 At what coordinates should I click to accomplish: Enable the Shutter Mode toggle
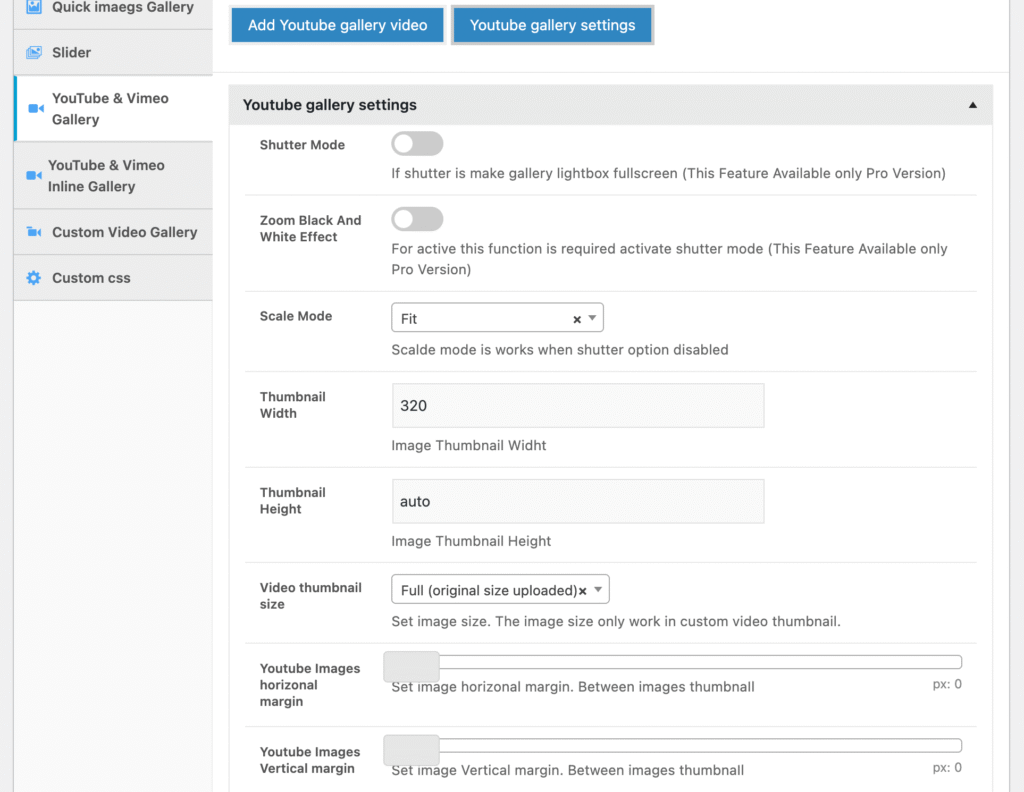[x=417, y=145]
